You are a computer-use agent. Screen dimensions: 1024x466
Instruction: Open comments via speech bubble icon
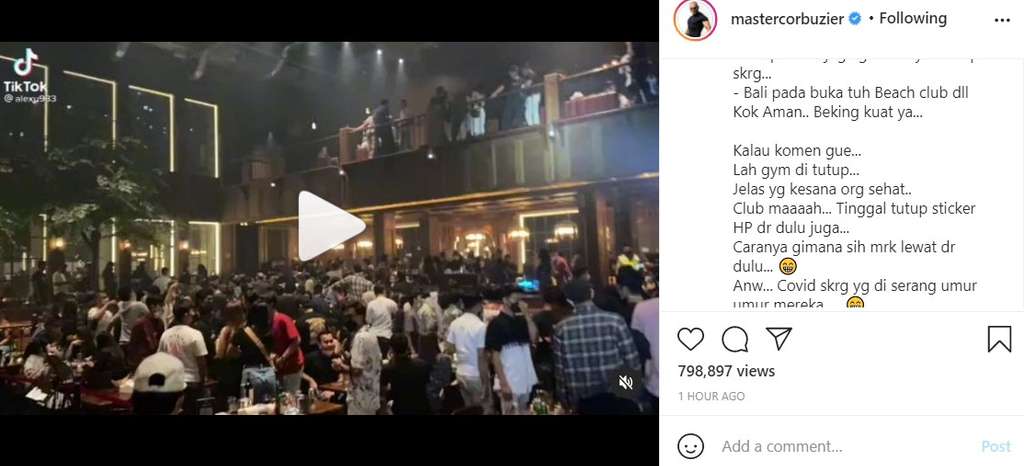click(735, 339)
